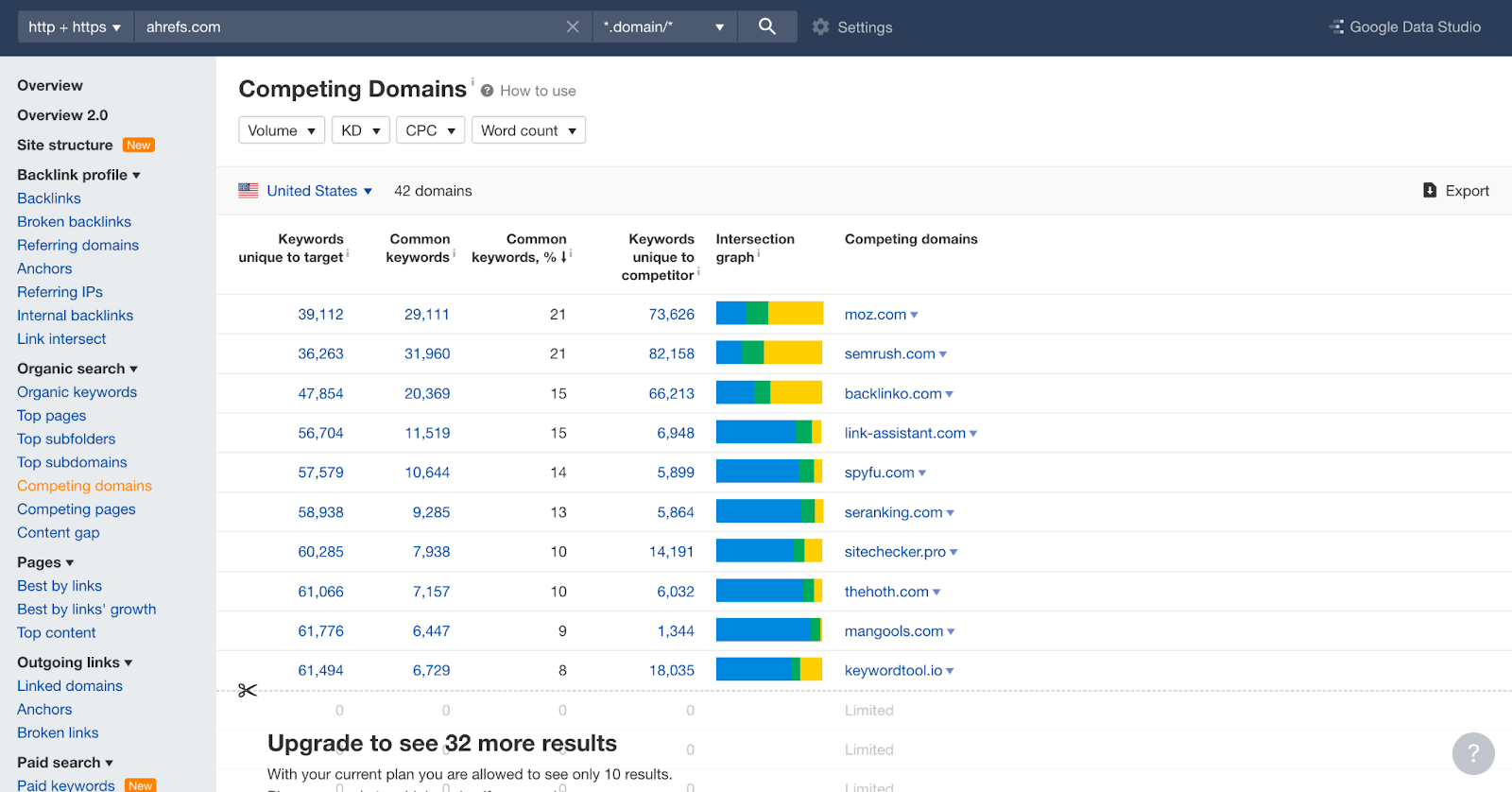Click the URL input field containing ahrefs.com
Image resolution: width=1512 pixels, height=792 pixels.
350,26
